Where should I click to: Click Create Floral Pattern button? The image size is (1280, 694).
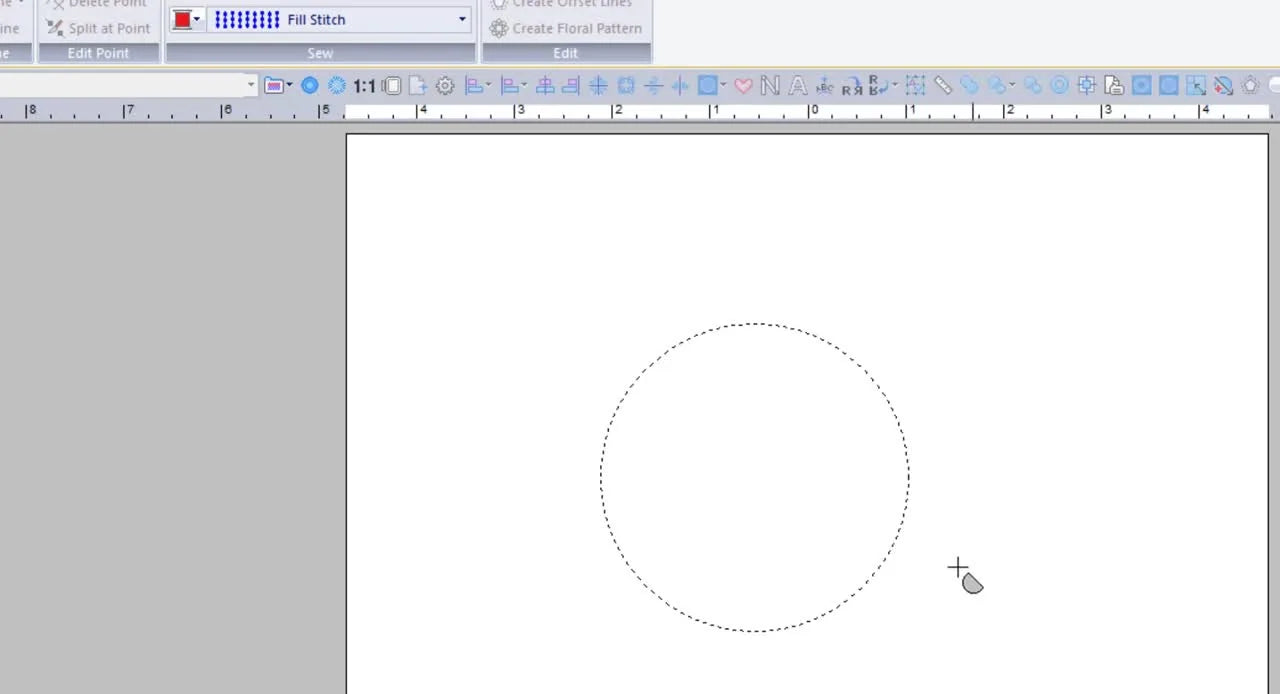tap(566, 28)
